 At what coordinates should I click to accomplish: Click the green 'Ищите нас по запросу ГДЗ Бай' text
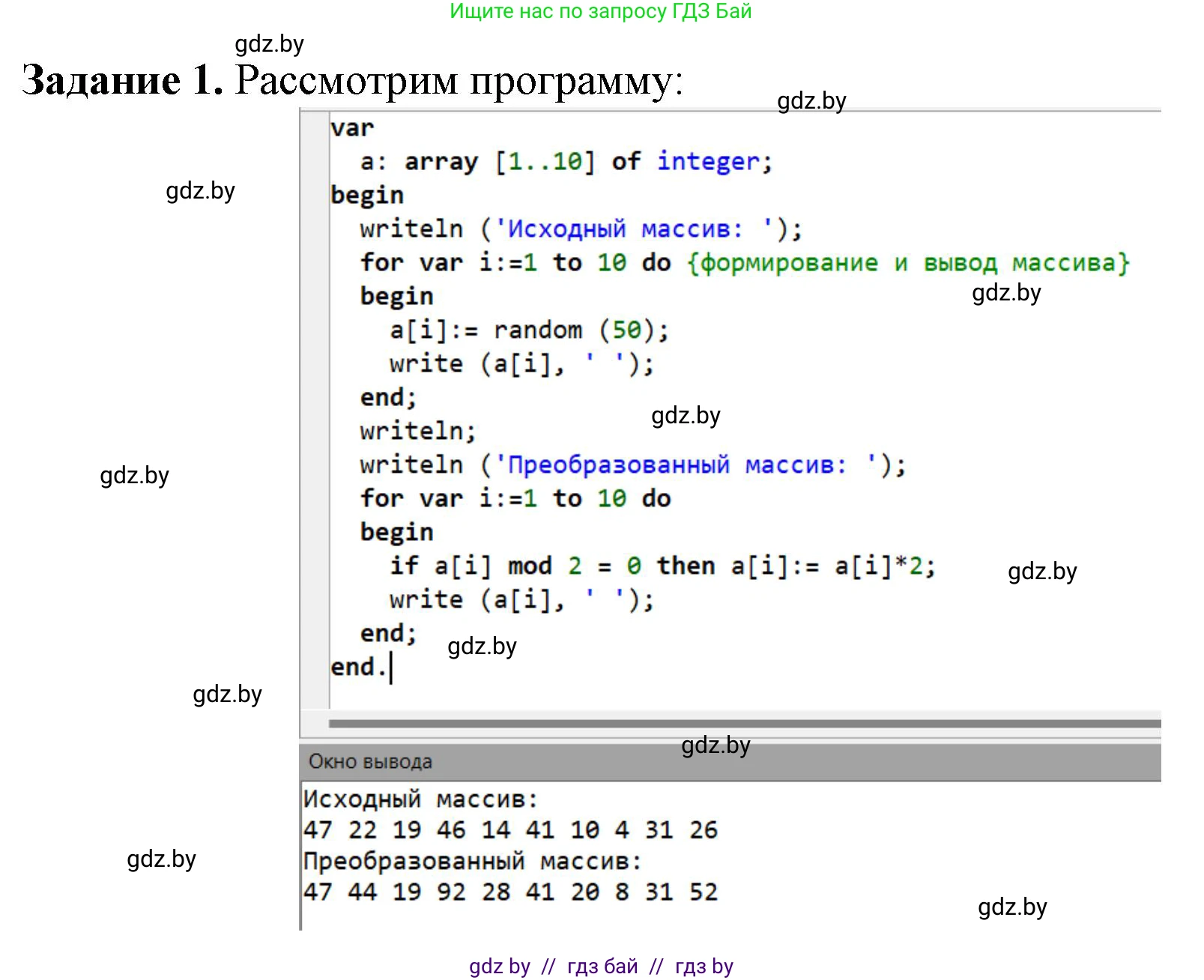point(600,11)
